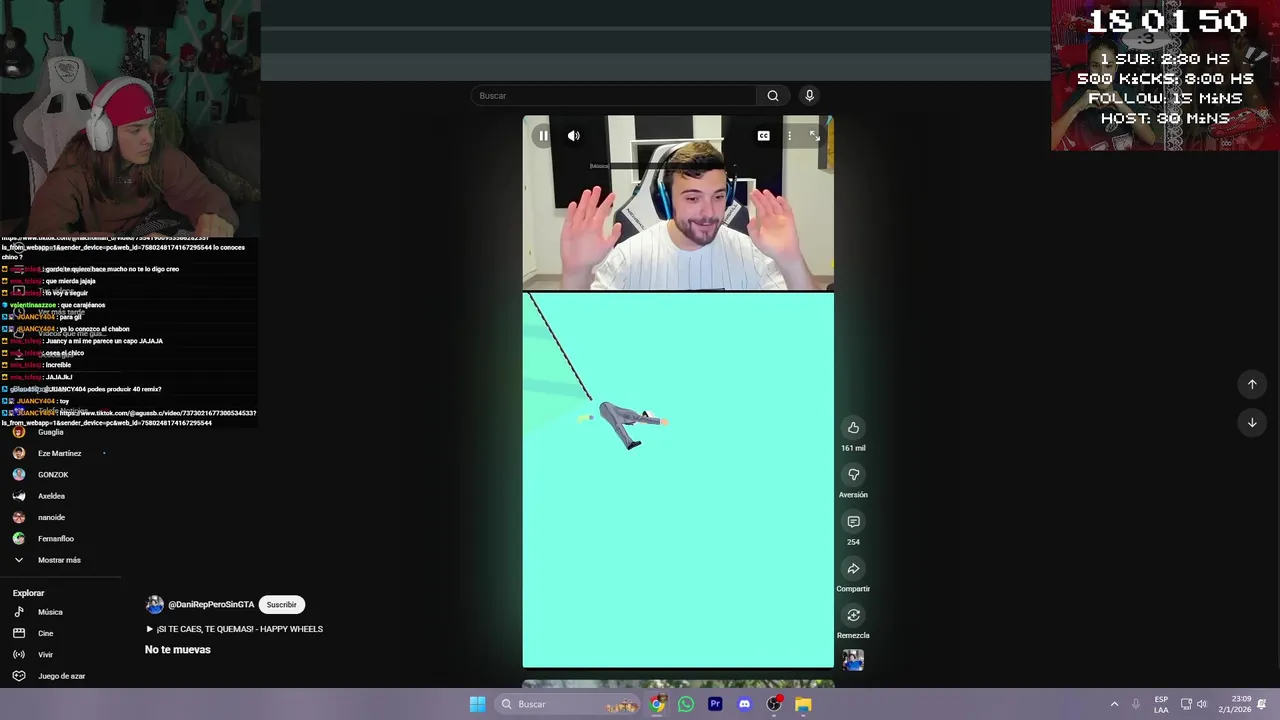
Task: Open Vivir live section
Action: pyautogui.click(x=45, y=655)
